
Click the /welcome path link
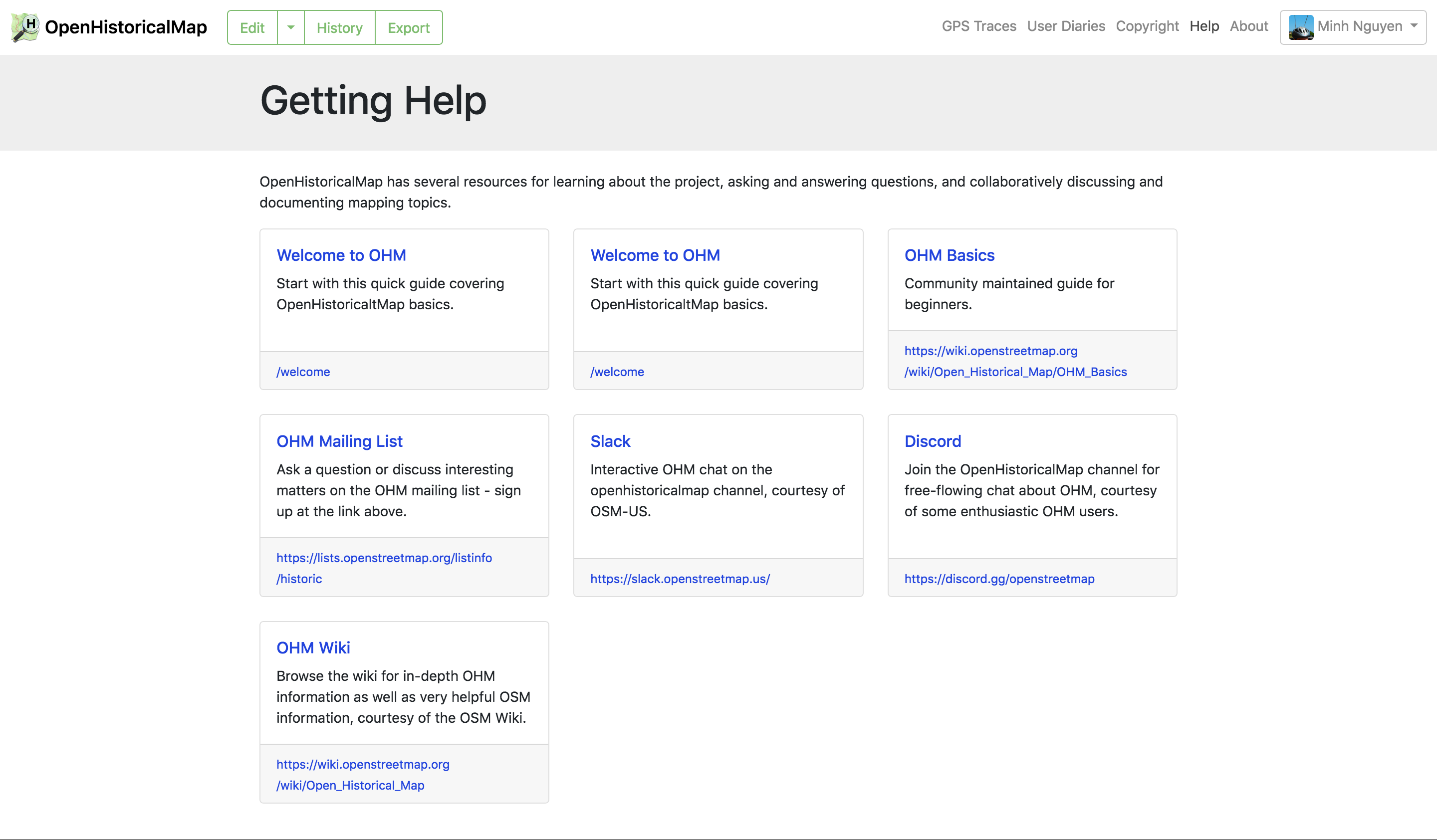303,372
